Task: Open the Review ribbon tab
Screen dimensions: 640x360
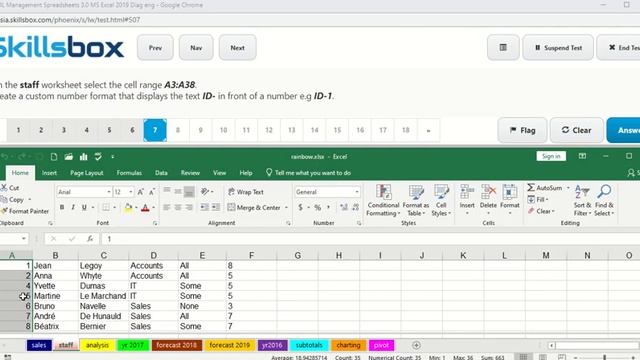Action: click(190, 173)
